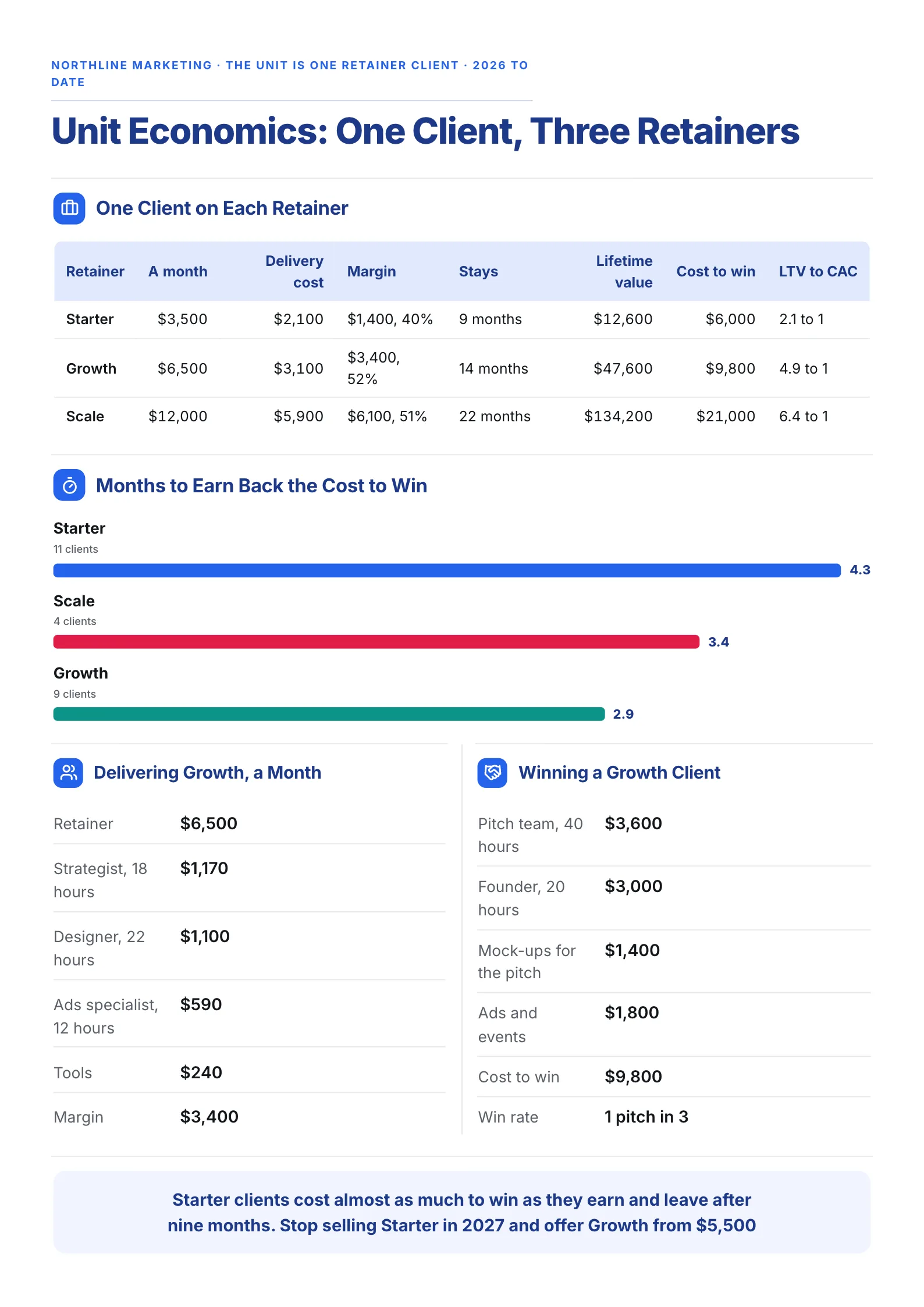Click the 'Delivering Growth, a Month' heading
This screenshot has height=1307, width=924.
pos(208,773)
